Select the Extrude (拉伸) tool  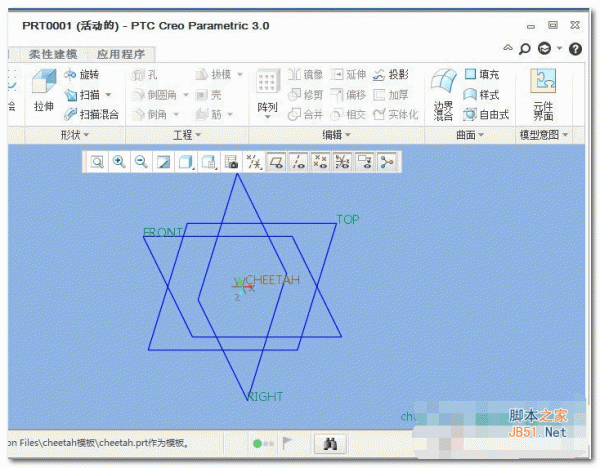point(44,90)
